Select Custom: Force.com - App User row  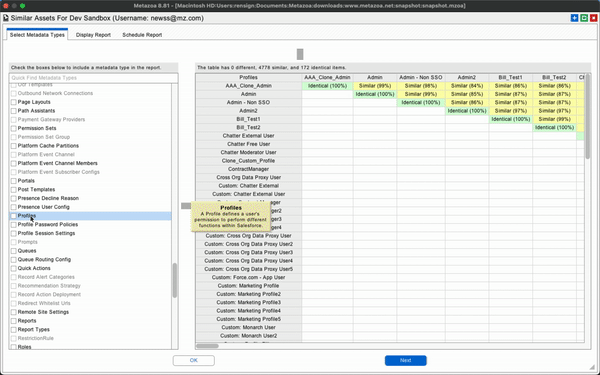(x=248, y=277)
